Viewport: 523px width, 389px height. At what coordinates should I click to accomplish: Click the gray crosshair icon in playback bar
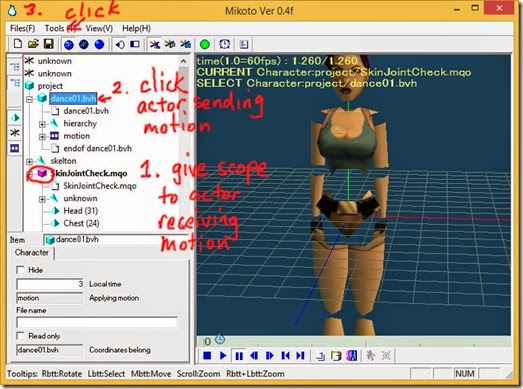pyautogui.click(x=386, y=356)
